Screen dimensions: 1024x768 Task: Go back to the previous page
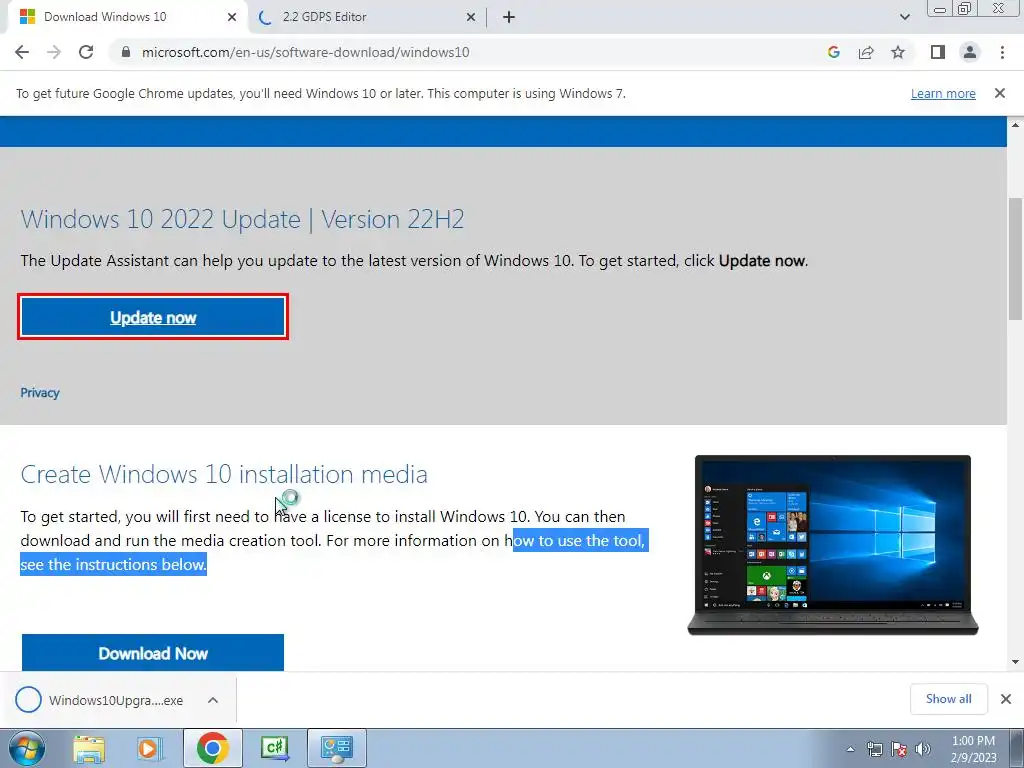pos(22,52)
